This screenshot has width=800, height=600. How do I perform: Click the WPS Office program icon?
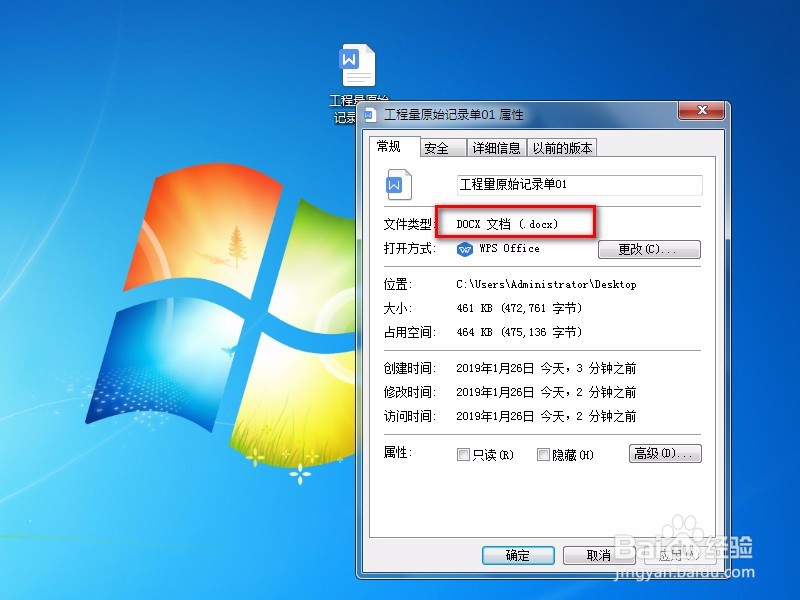[x=465, y=249]
